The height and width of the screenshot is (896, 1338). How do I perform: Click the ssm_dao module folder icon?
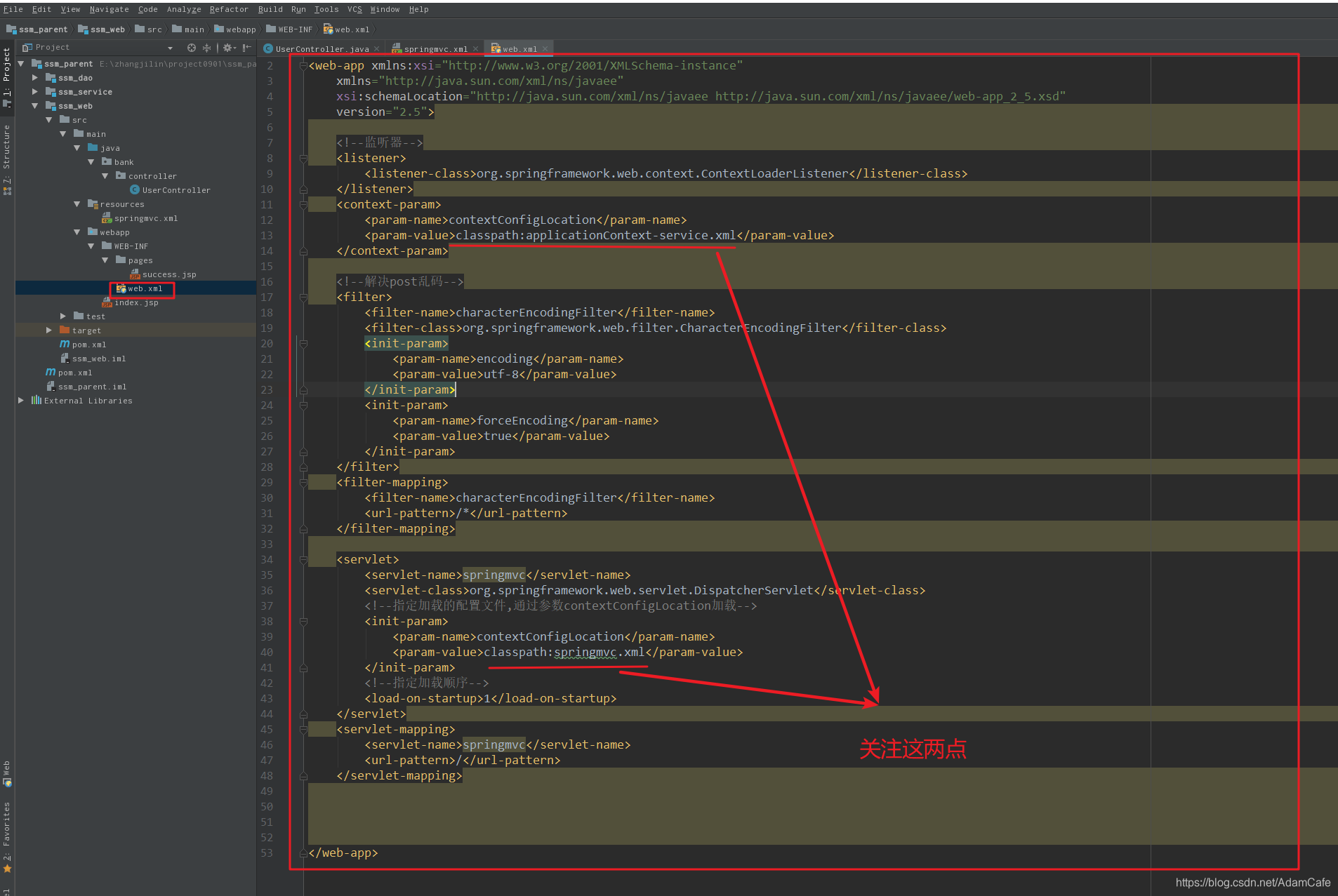51,77
